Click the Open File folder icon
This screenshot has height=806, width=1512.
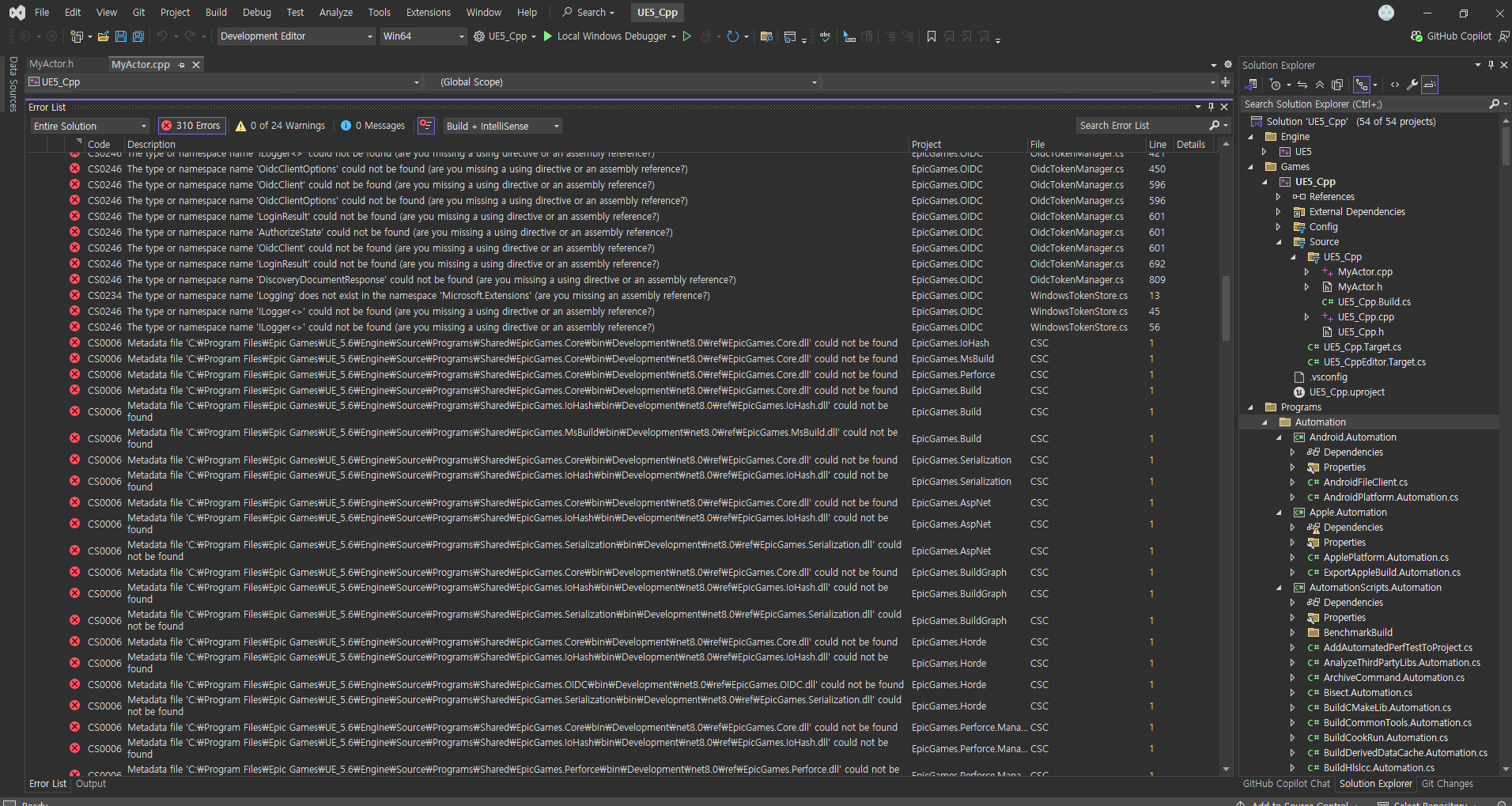[x=104, y=36]
